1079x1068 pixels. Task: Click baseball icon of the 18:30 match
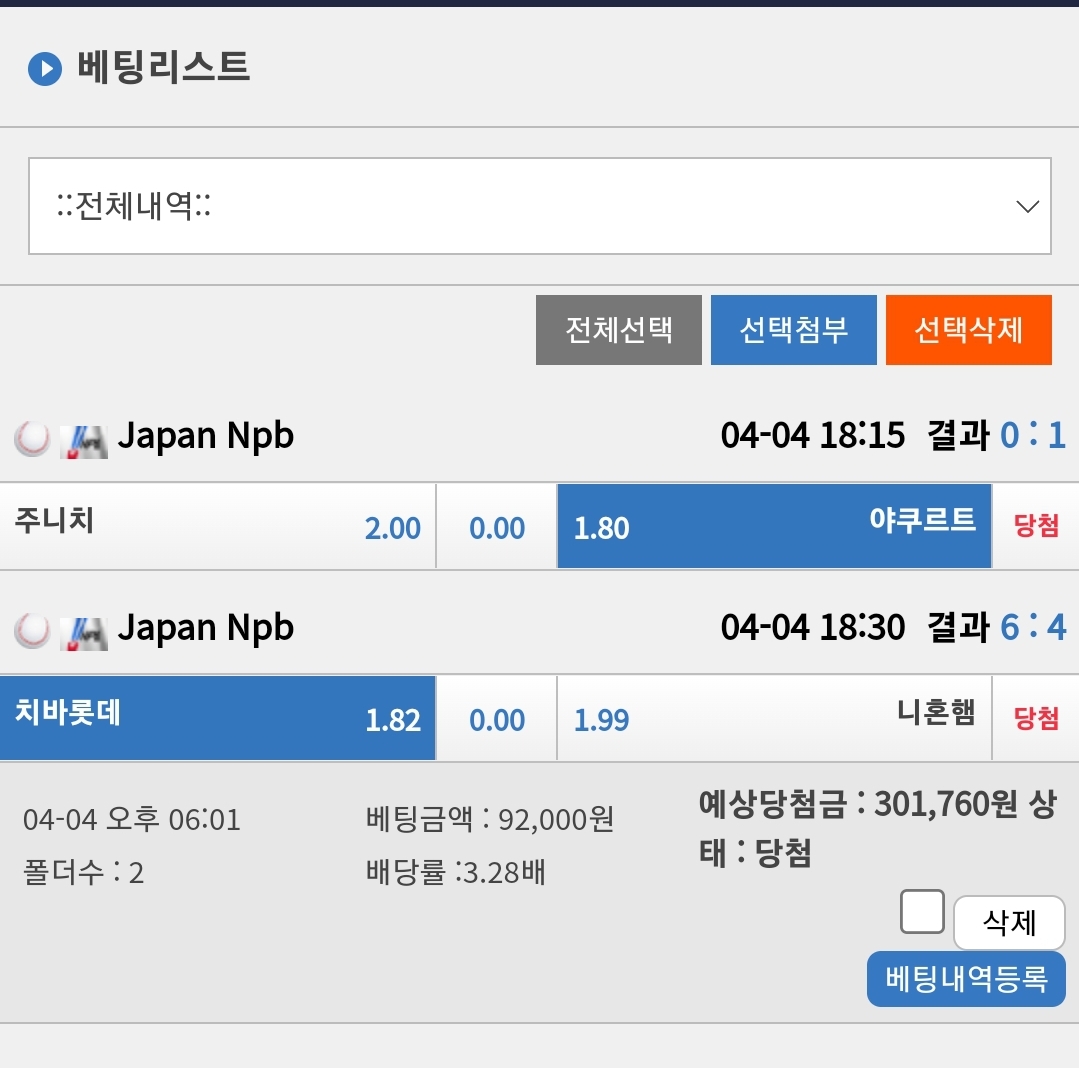point(32,630)
